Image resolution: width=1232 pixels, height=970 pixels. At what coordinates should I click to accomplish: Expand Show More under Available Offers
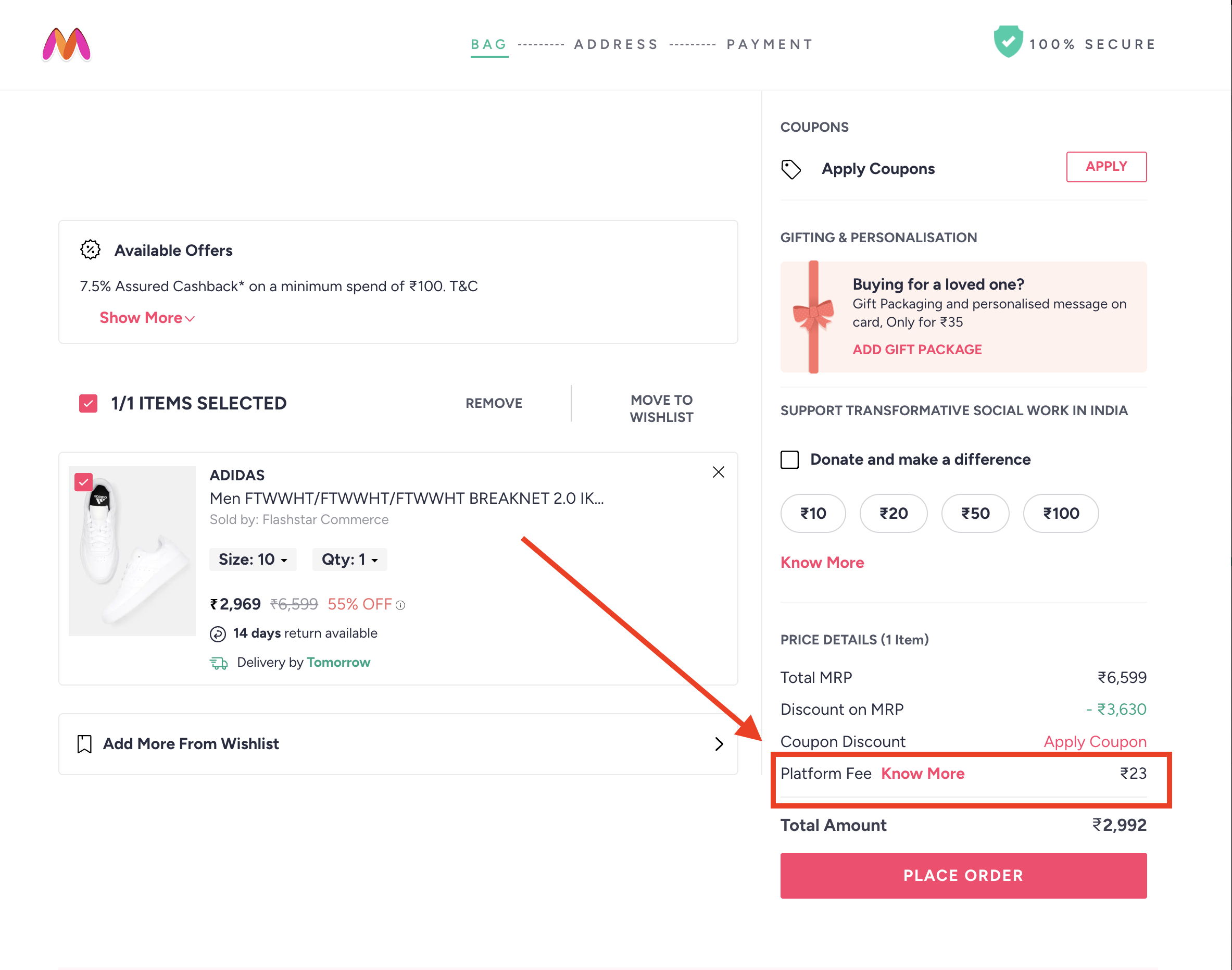pyautogui.click(x=146, y=318)
